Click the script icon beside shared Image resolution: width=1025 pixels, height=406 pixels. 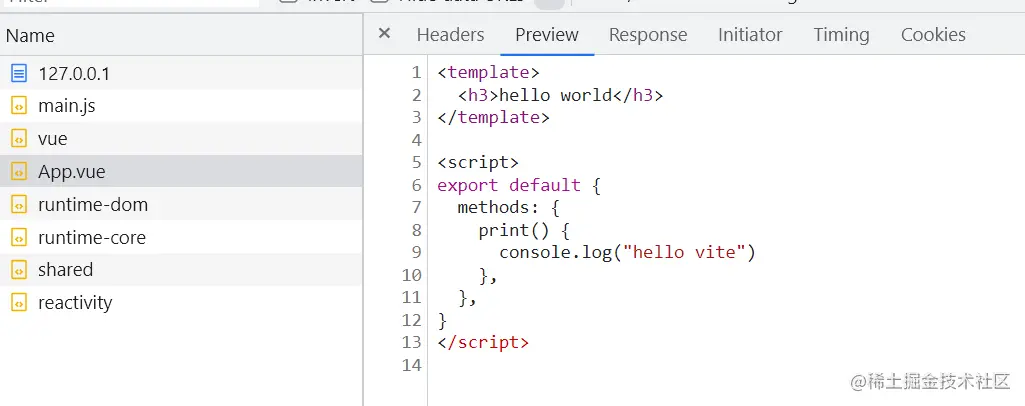click(x=19, y=269)
